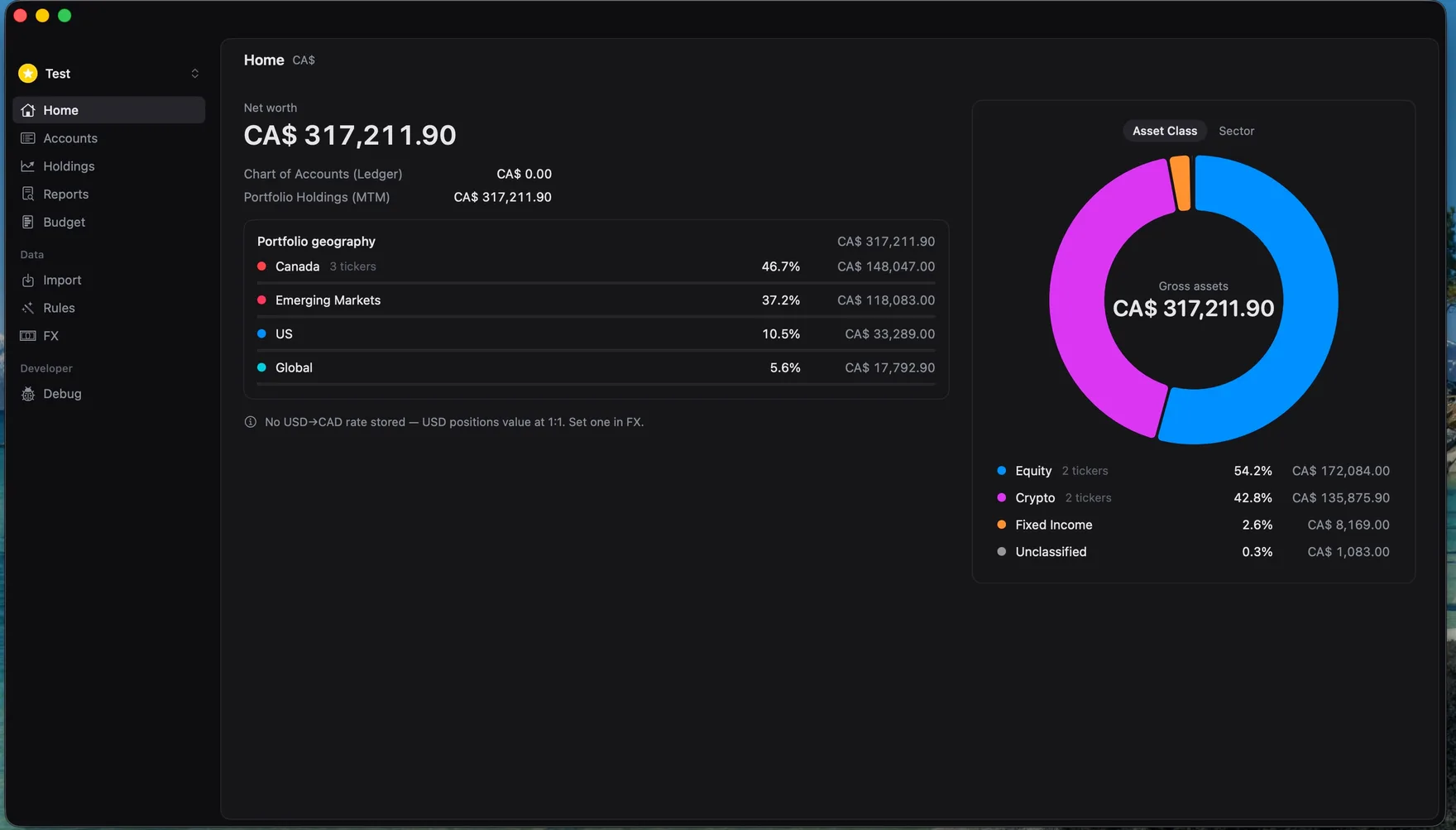Screen dimensions: 1456x830
Task: Click the info icon beside USD rate notice
Action: (251, 422)
